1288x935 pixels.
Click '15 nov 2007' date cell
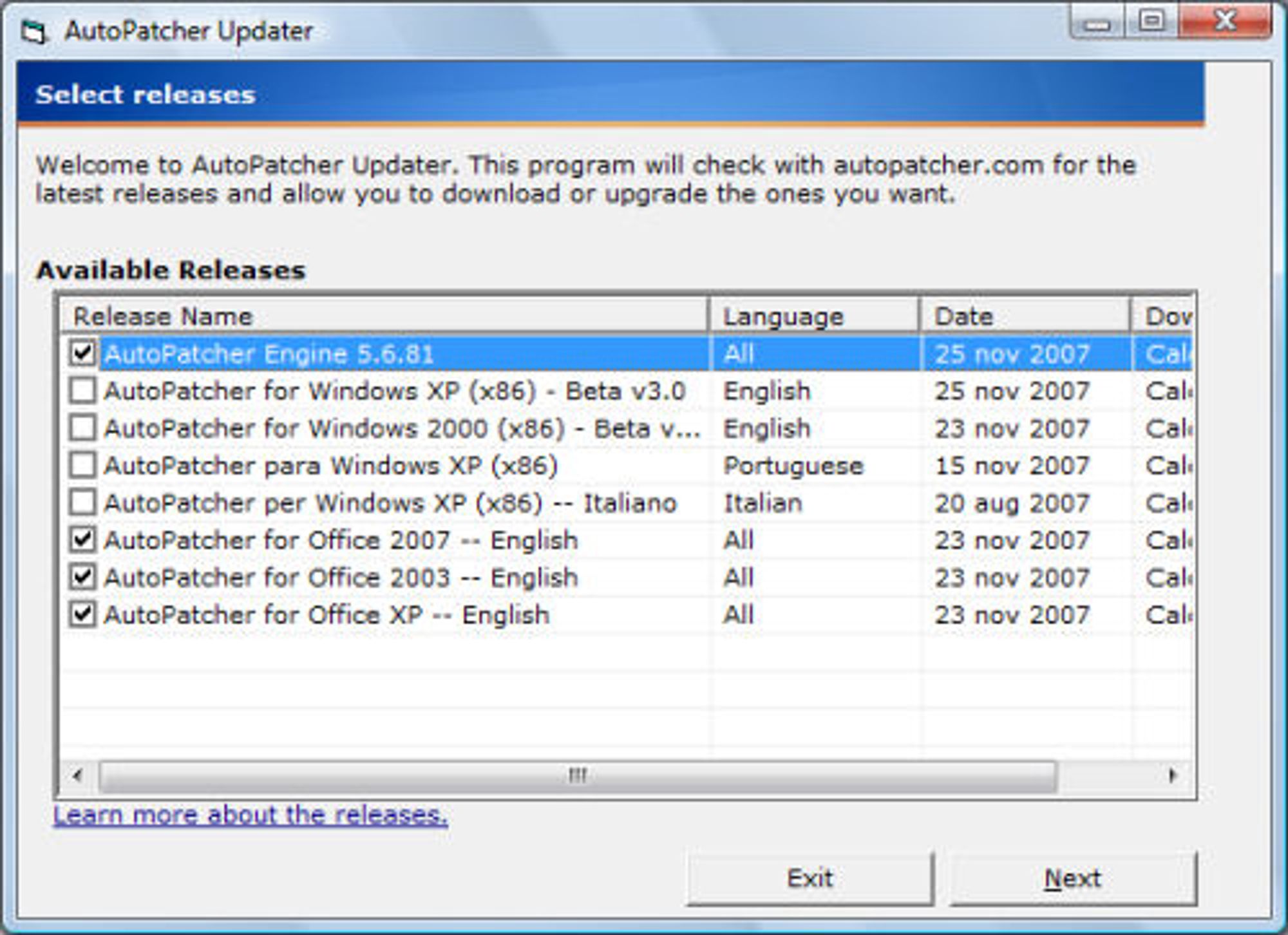(1012, 466)
